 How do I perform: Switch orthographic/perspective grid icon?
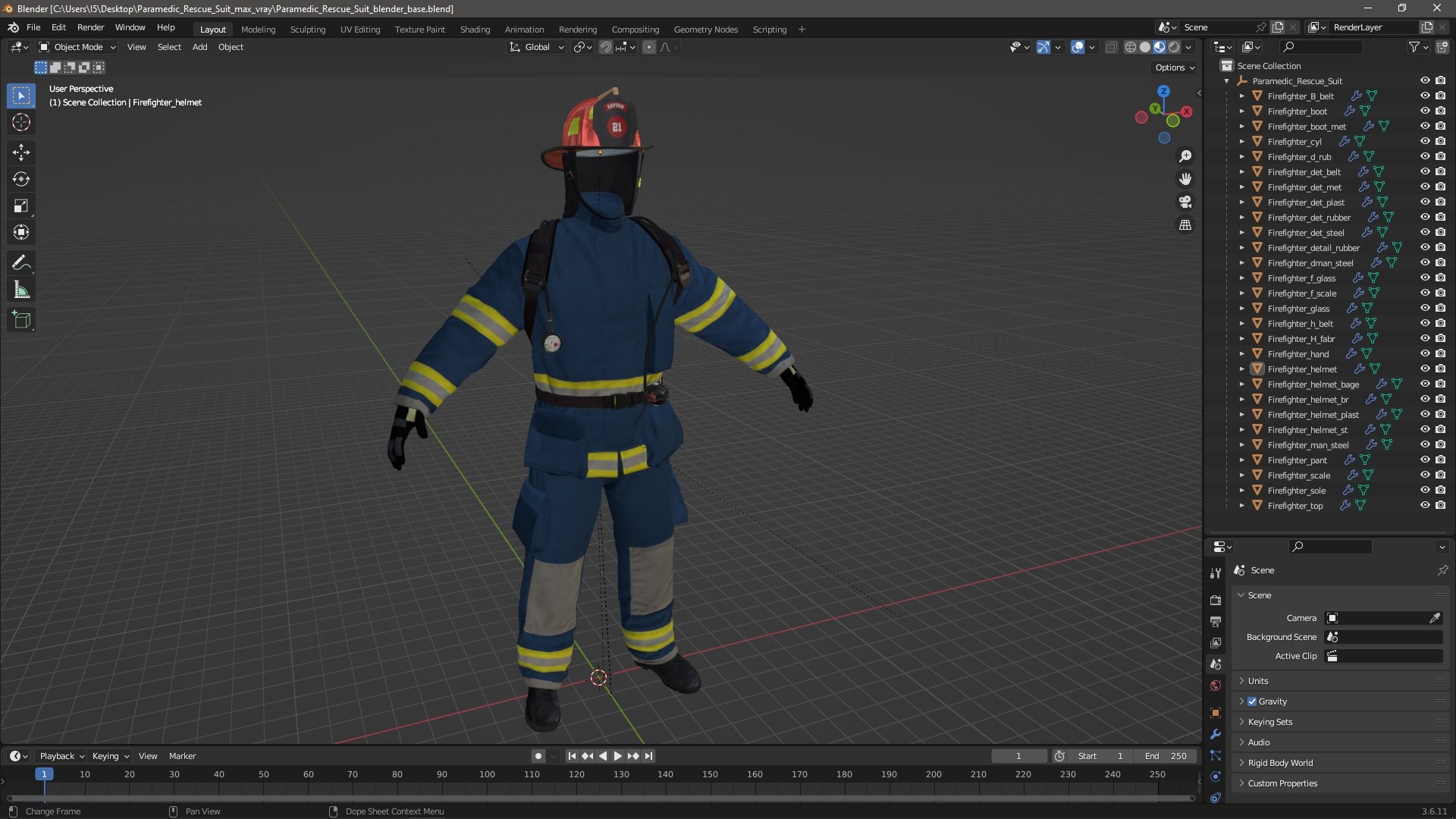(x=1185, y=224)
